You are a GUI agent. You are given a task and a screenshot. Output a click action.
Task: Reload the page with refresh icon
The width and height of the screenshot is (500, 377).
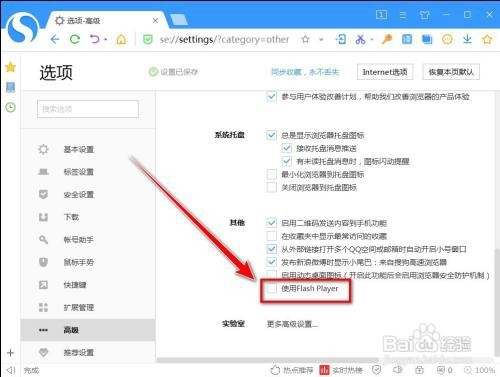[75, 39]
